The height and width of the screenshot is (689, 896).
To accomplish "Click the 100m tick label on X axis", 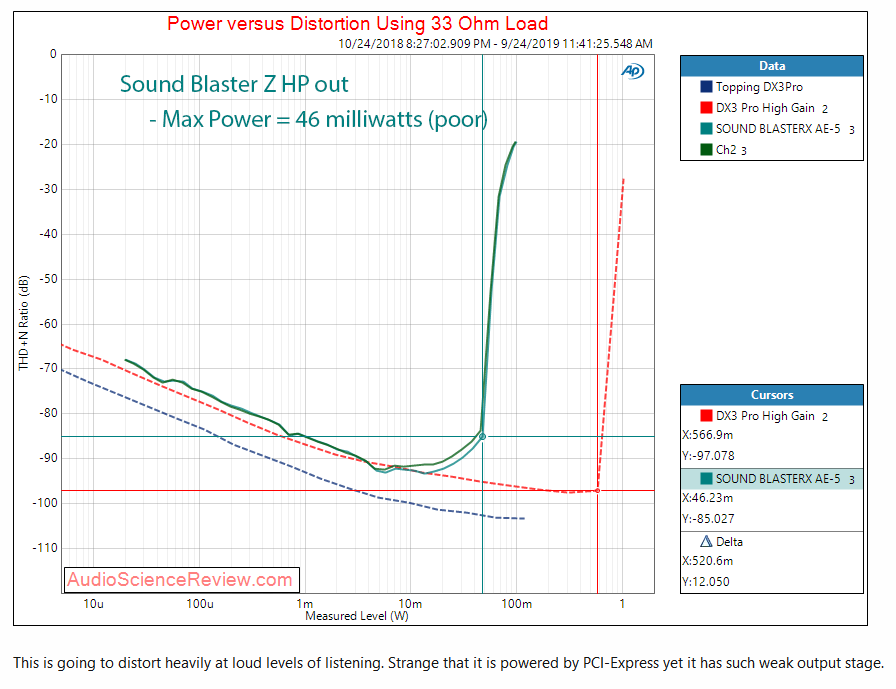I will (x=516, y=604).
